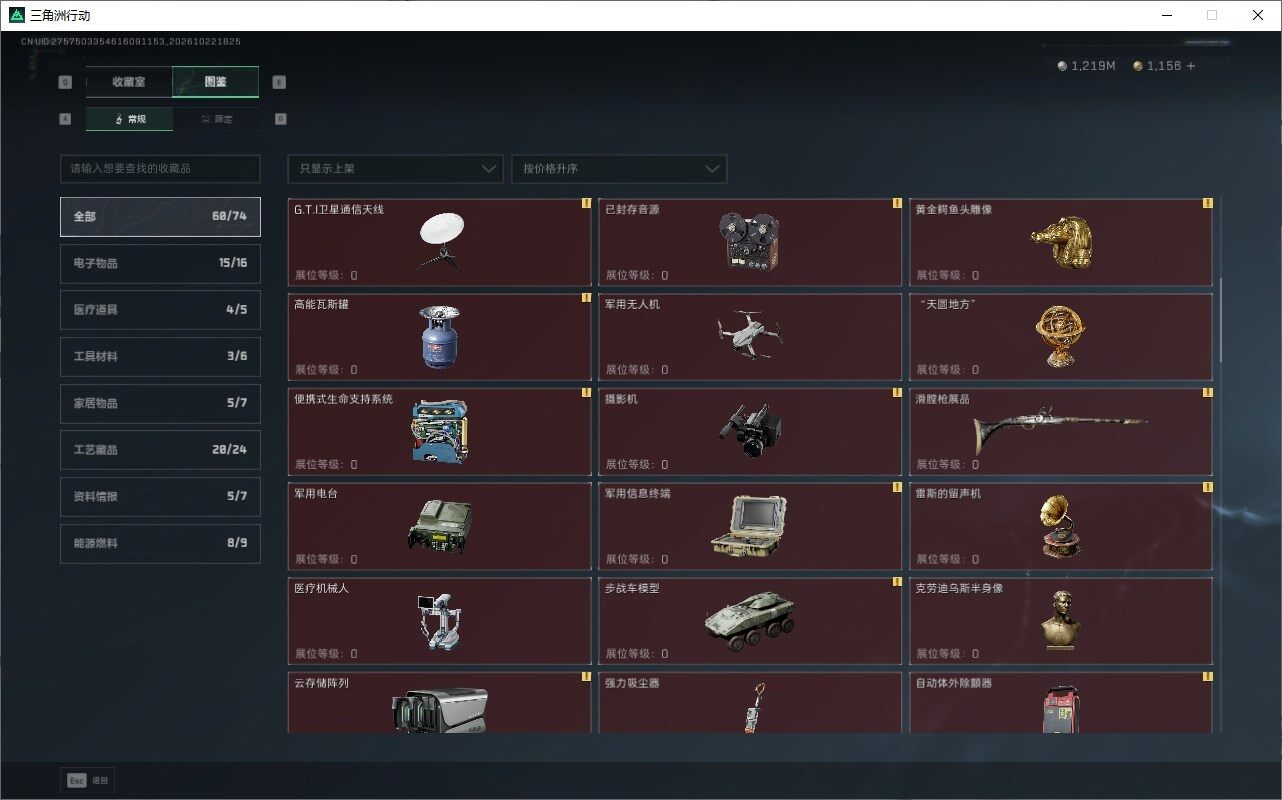Select the 高能瓦斯罐 gas canister item
Viewport: 1282px width, 800px height.
pos(439,337)
